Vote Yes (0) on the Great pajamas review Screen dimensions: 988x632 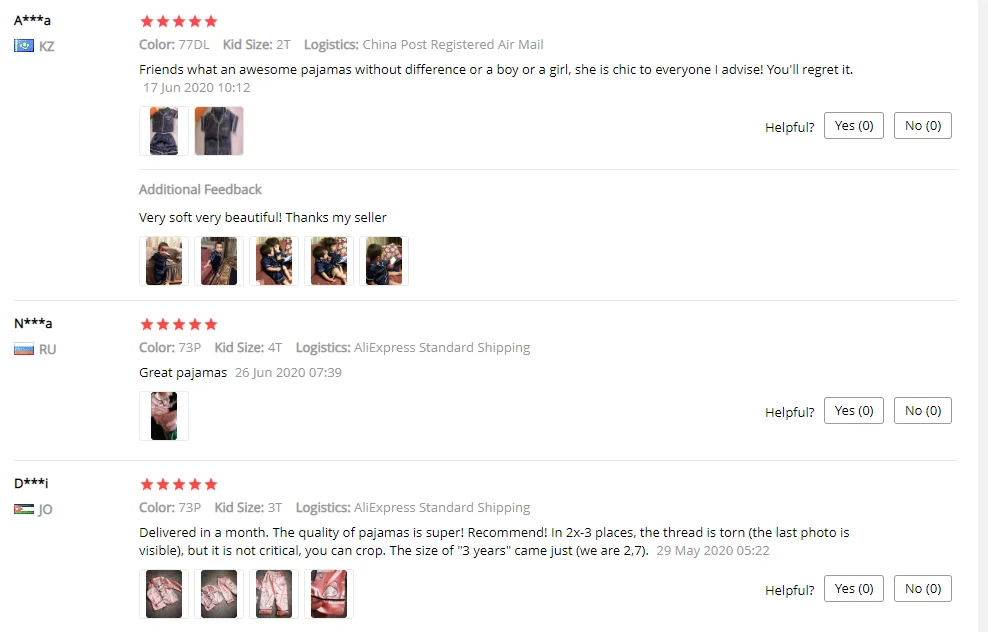tap(854, 411)
